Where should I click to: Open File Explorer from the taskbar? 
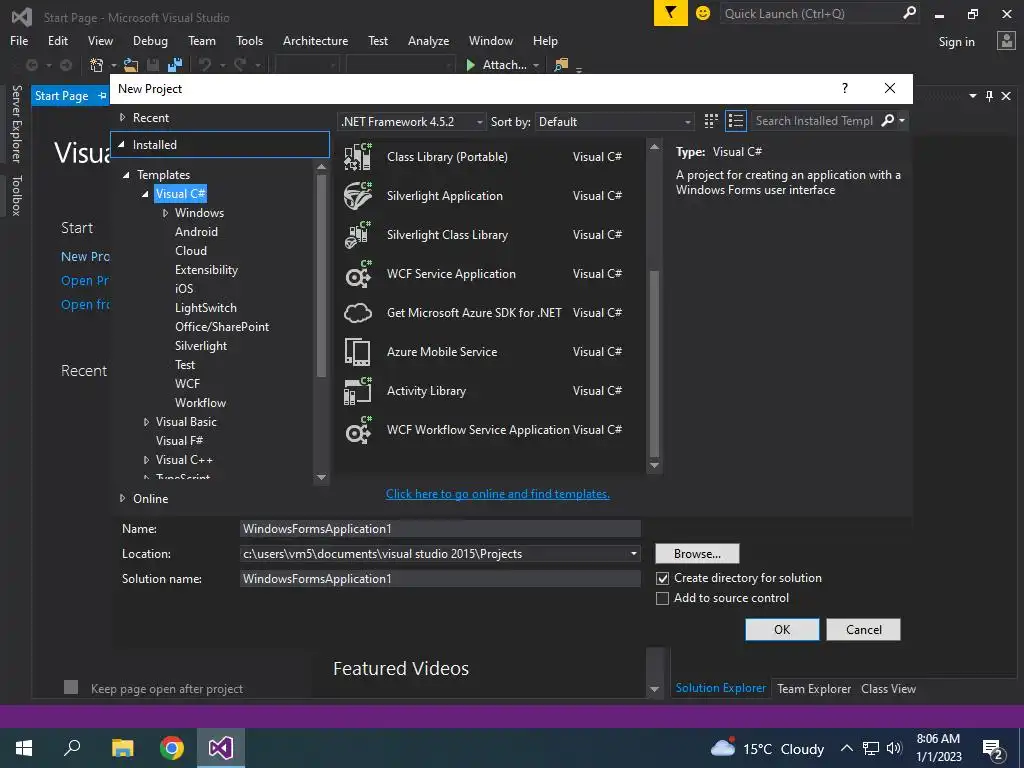122,748
